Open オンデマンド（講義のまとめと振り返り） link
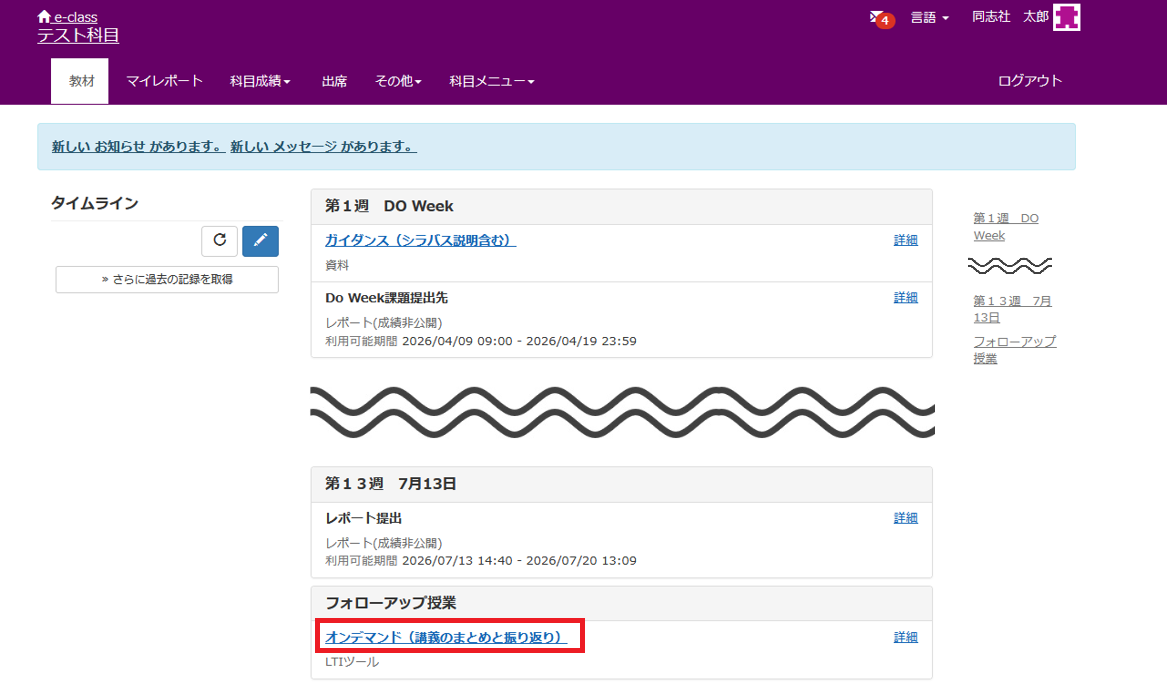 click(x=447, y=637)
